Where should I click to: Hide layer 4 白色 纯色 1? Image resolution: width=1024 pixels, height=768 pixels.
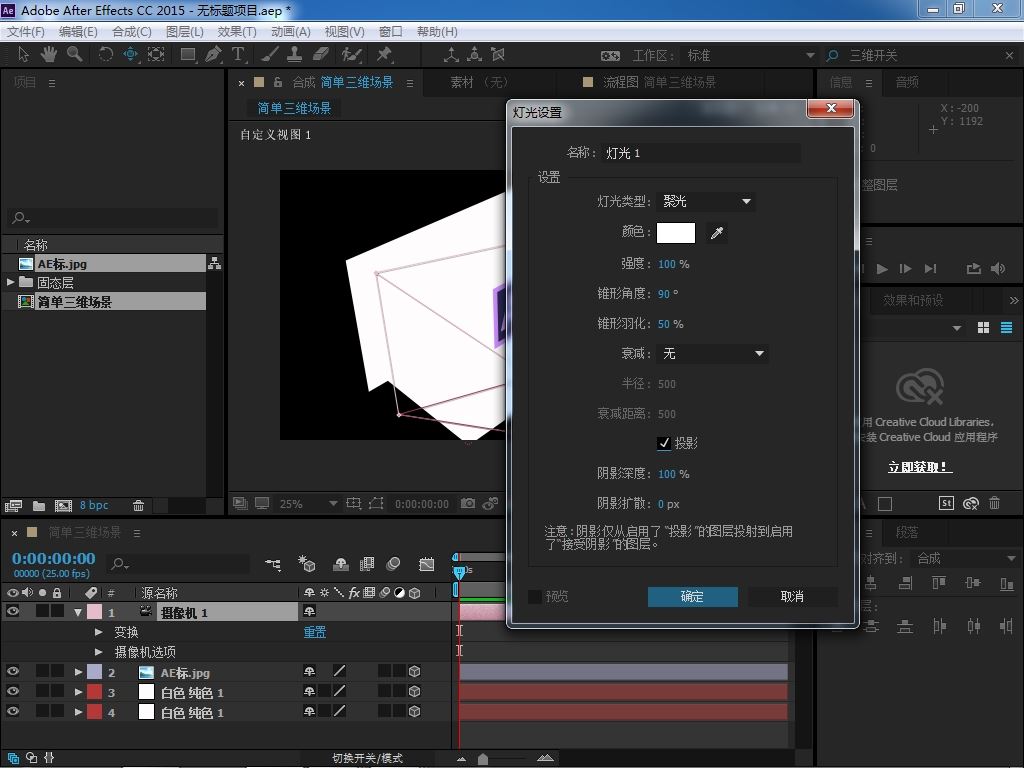pos(12,711)
